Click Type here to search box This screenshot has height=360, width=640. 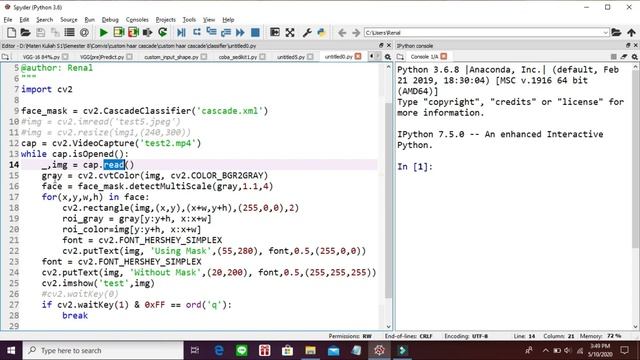point(103,350)
